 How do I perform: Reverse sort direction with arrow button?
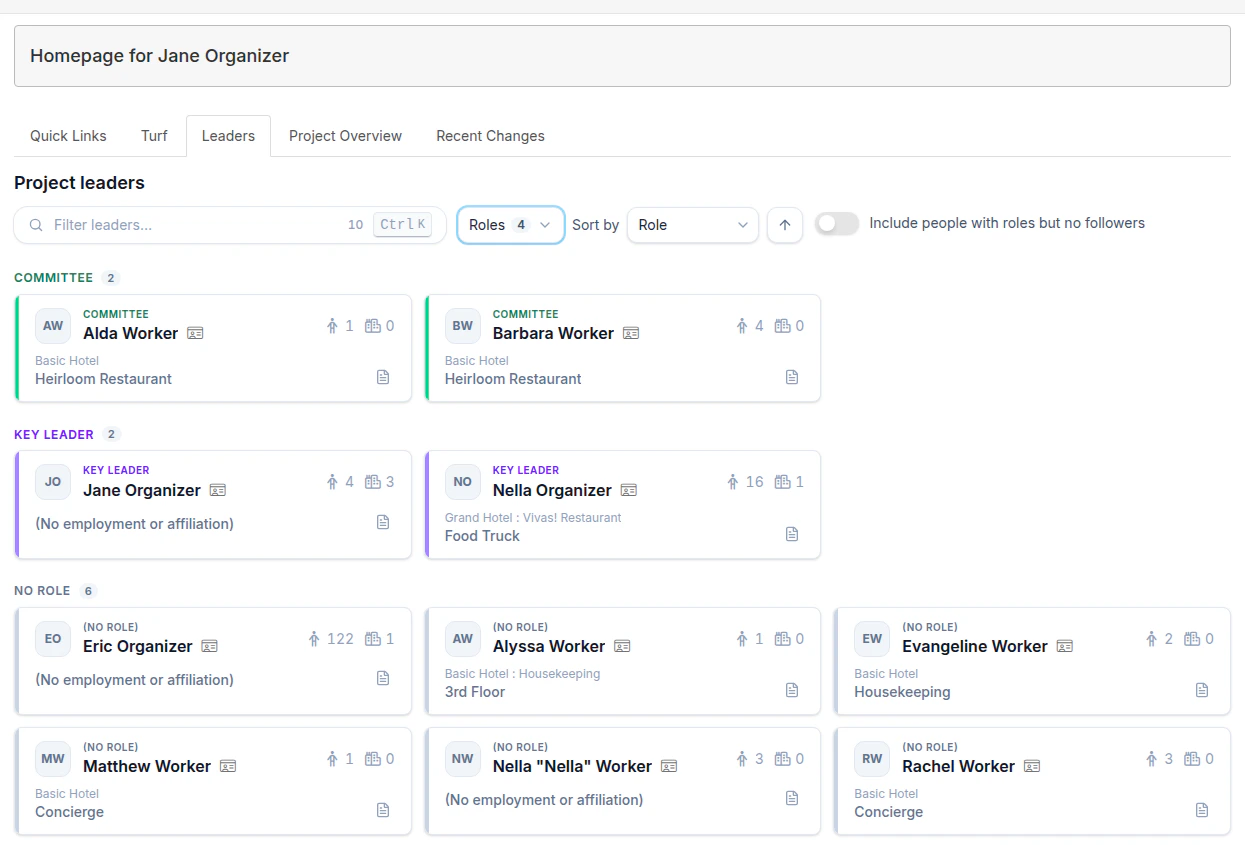click(x=785, y=225)
